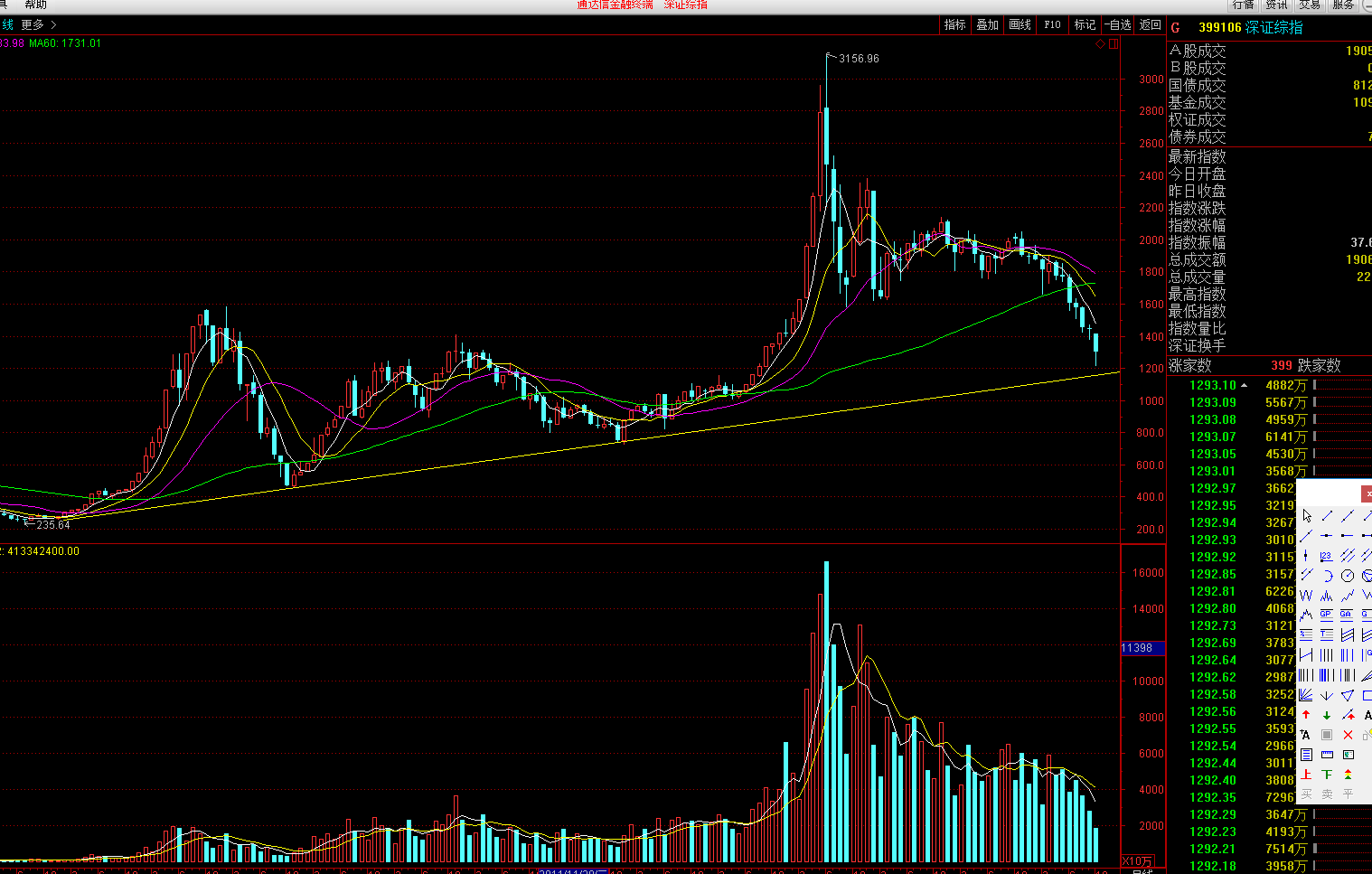Image resolution: width=1372 pixels, height=874 pixels.
Task: Click the 标记 mark button
Action: pos(1085,25)
